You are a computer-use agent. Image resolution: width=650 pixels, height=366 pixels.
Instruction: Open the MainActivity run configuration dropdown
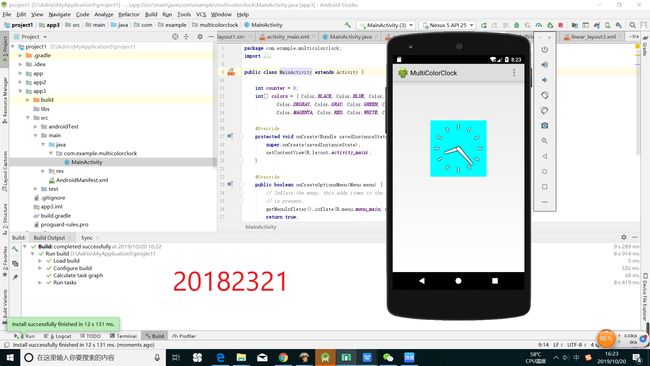coord(386,25)
